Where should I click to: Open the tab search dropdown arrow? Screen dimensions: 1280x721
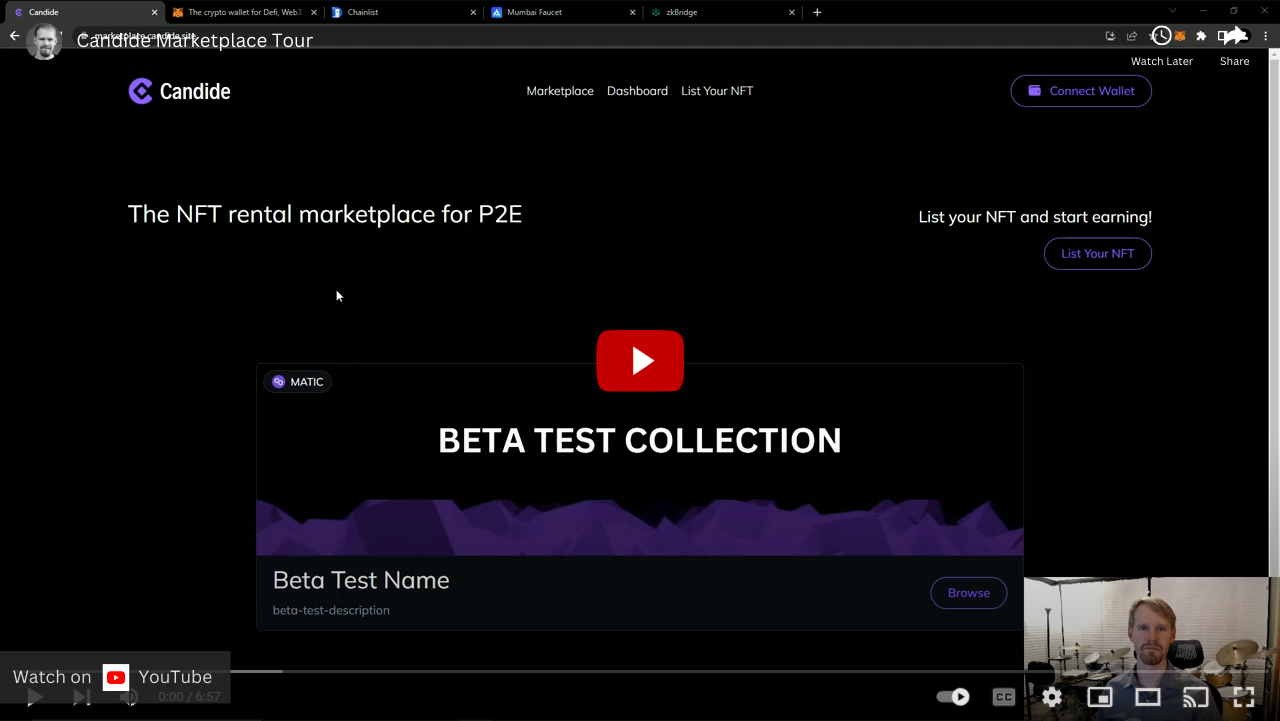tap(1172, 11)
